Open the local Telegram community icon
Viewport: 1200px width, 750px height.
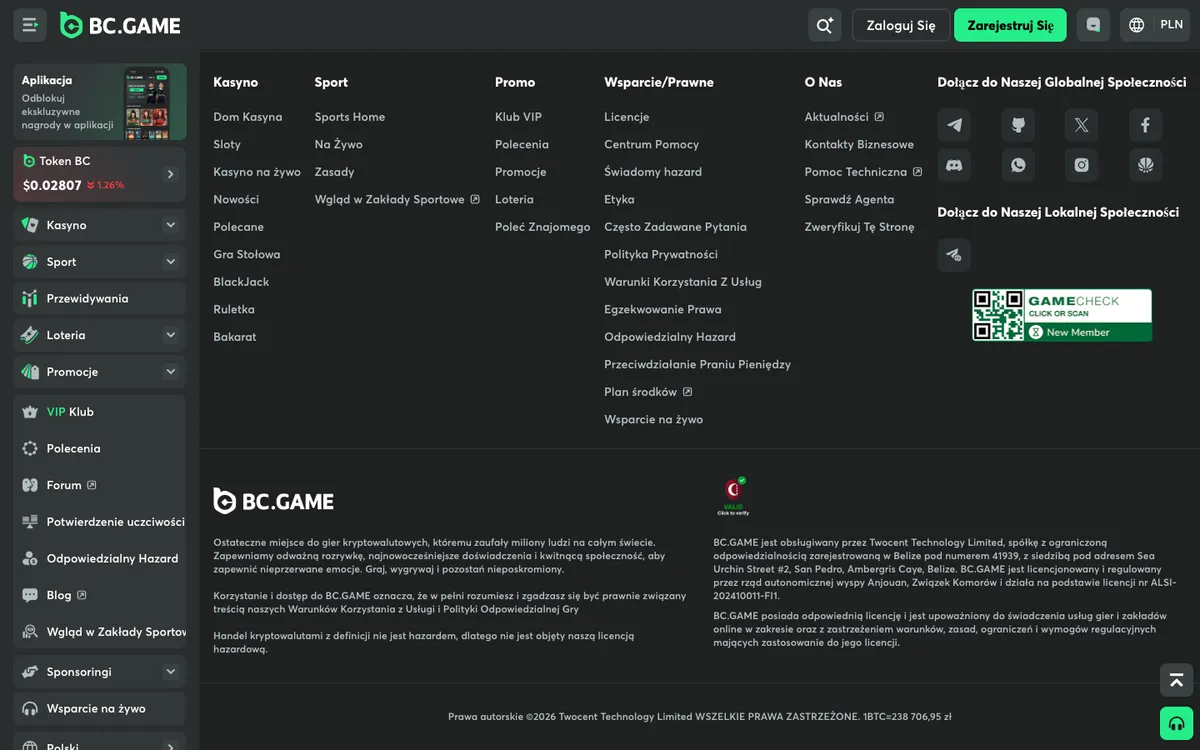click(x=954, y=255)
